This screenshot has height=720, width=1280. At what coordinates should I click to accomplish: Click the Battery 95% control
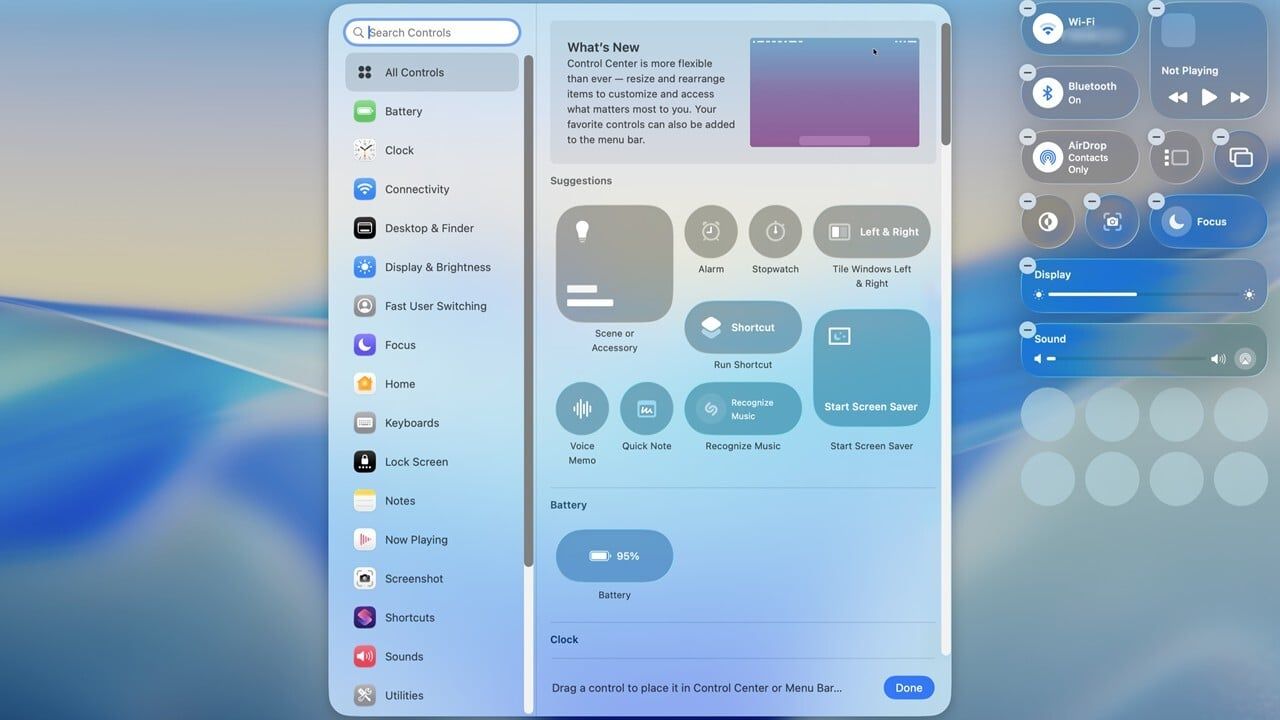[x=613, y=554]
